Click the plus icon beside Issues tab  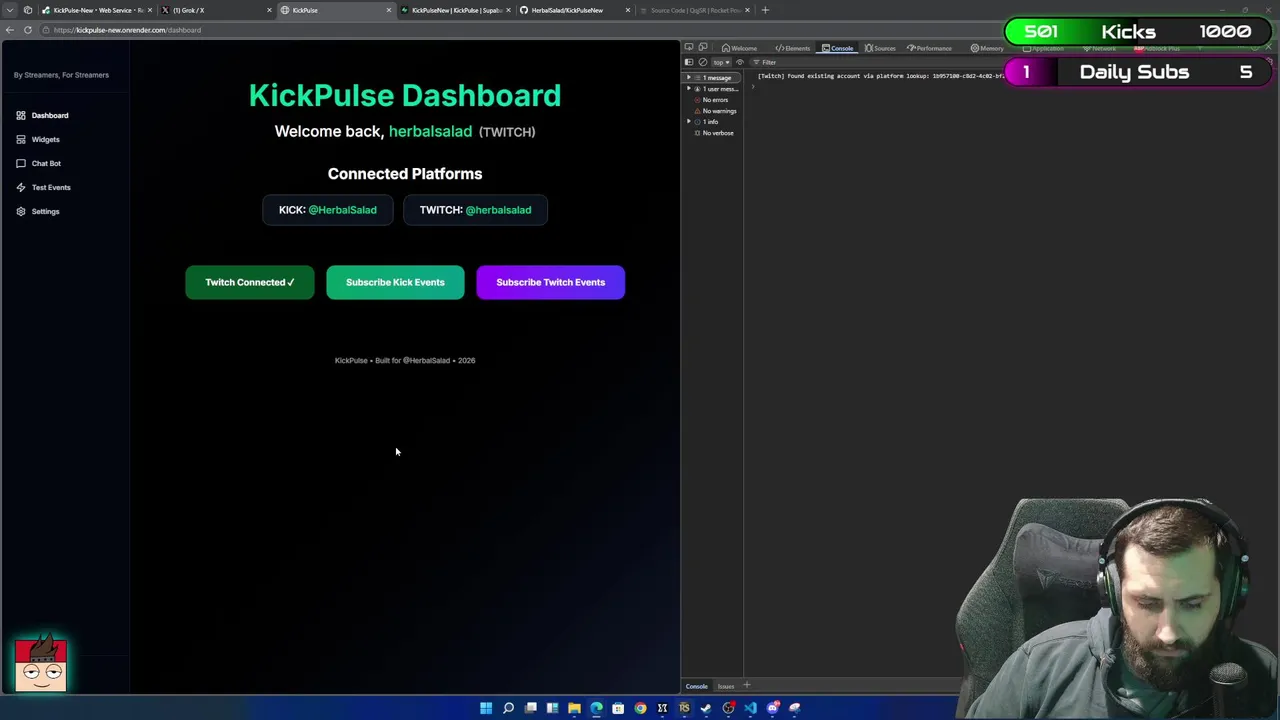click(x=747, y=686)
